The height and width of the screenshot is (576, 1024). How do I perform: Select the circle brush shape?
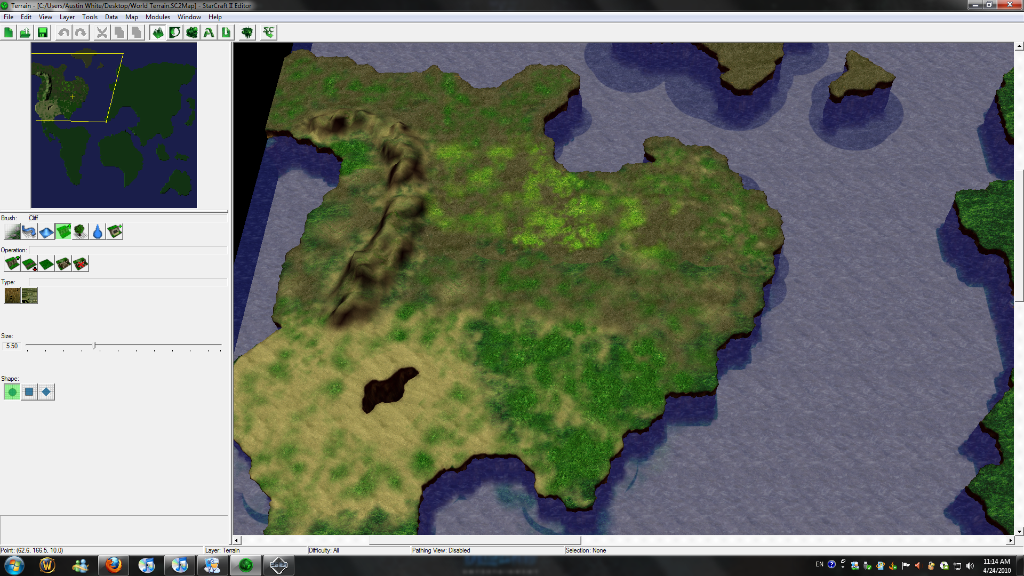[12, 392]
